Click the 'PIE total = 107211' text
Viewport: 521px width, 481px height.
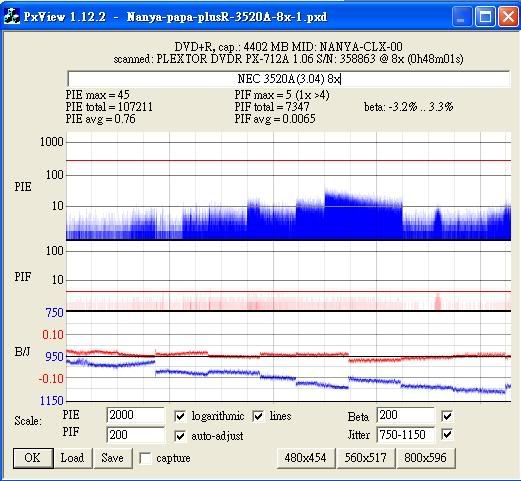point(109,107)
